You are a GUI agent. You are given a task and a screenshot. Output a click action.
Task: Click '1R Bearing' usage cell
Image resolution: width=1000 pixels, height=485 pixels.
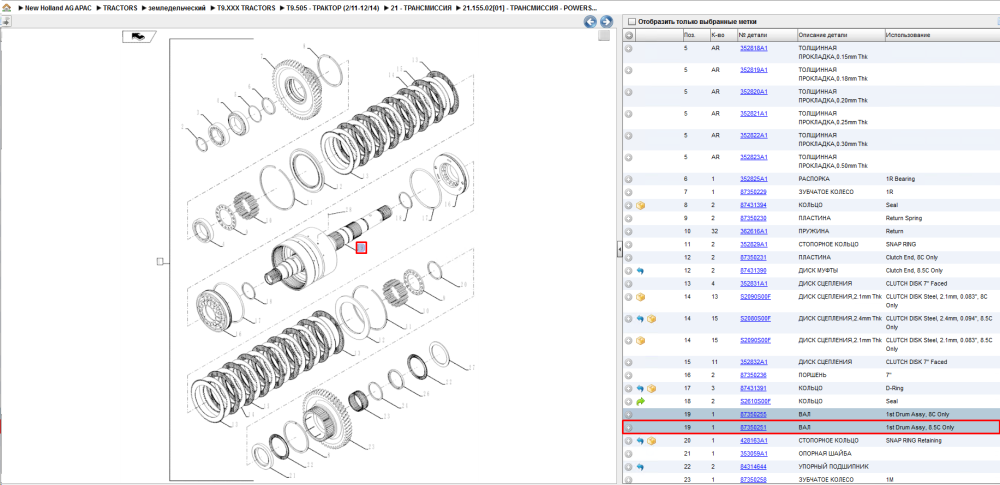coord(900,179)
